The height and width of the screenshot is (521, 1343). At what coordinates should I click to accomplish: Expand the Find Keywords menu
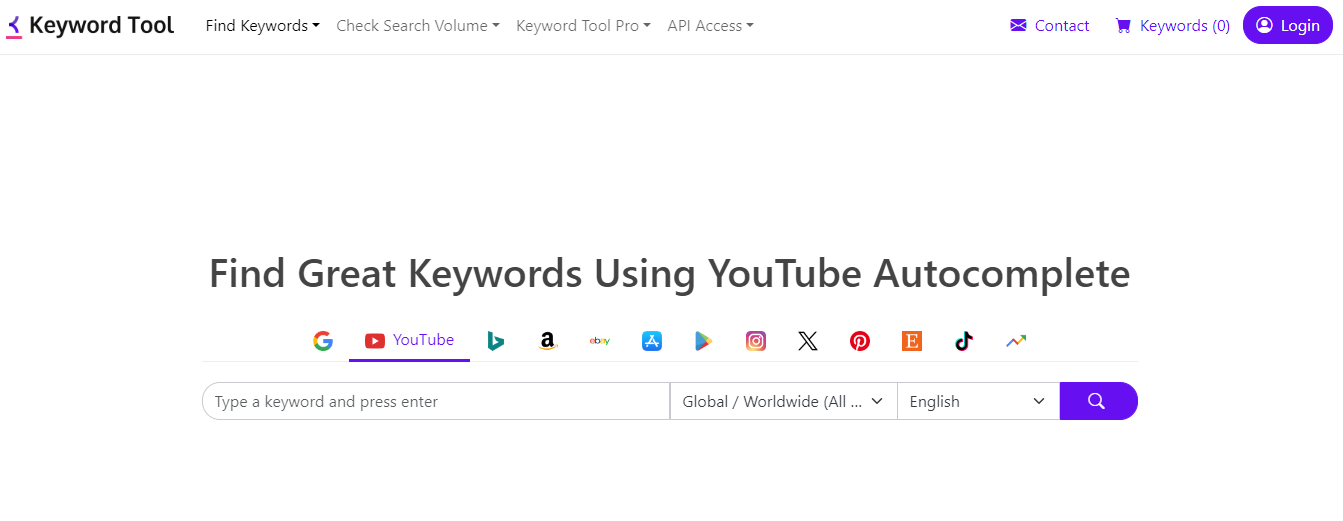coord(263,26)
